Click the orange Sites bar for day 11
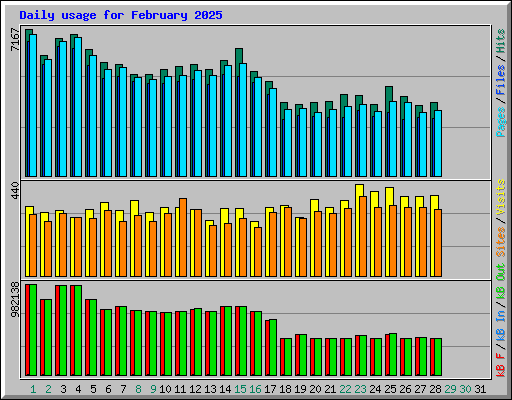The width and height of the screenshot is (512, 400). [x=183, y=237]
